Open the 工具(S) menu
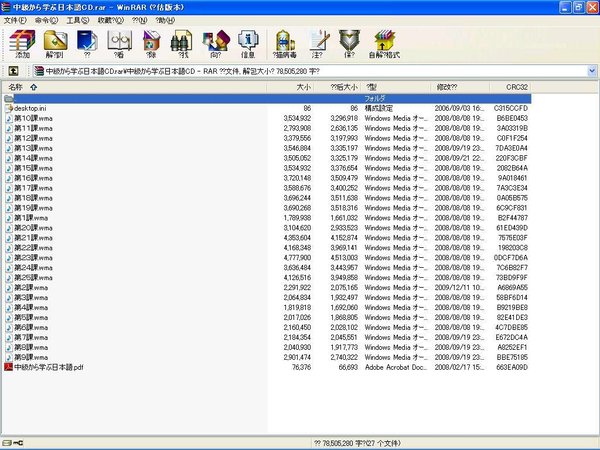Screen dimensions: 600x450 (78, 20)
